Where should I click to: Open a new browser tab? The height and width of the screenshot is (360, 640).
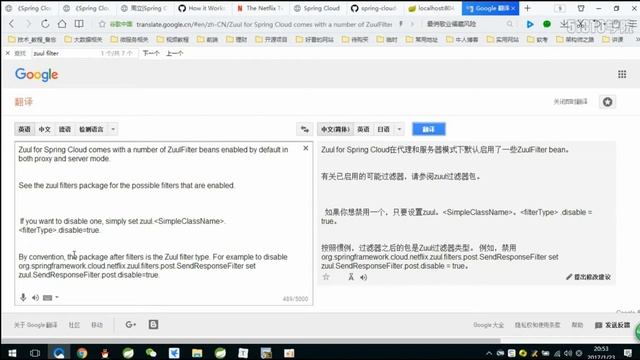(x=528, y=8)
